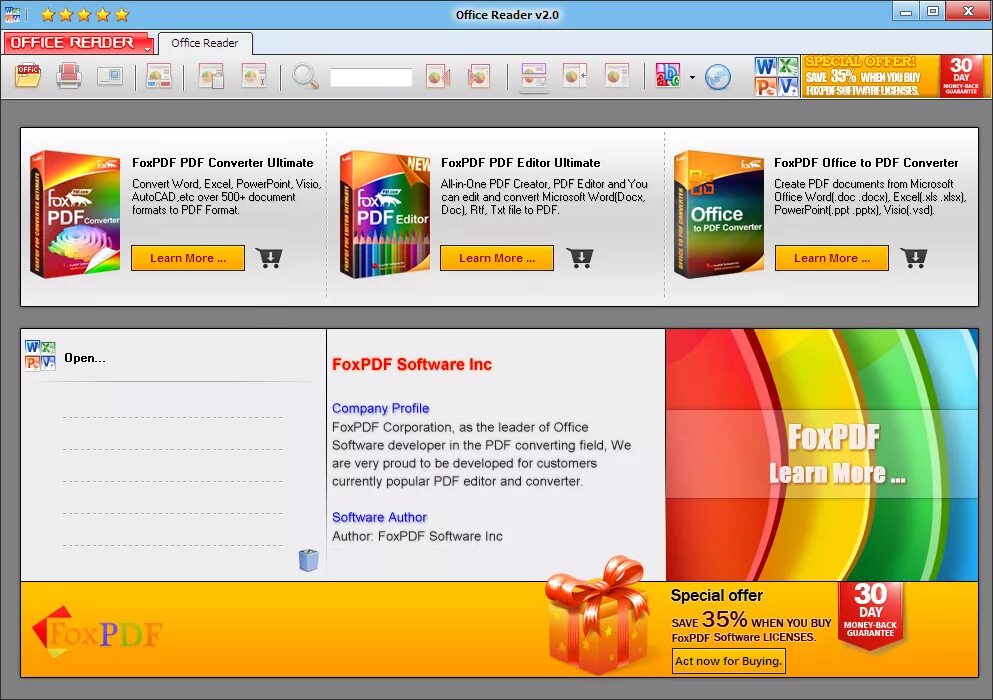Click the app icon in title bar
The height and width of the screenshot is (700, 993).
click(12, 14)
